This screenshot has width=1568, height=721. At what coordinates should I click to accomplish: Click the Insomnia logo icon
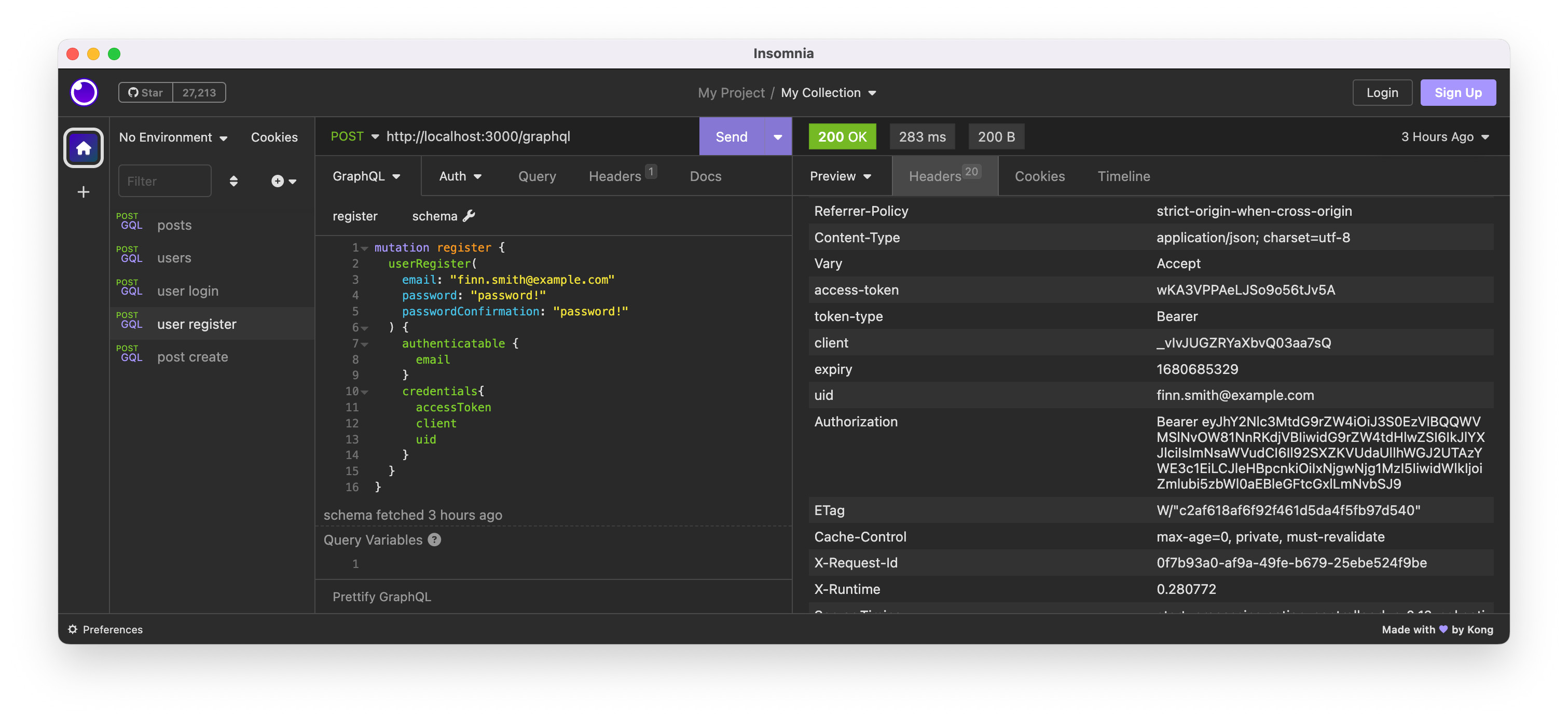click(x=84, y=92)
